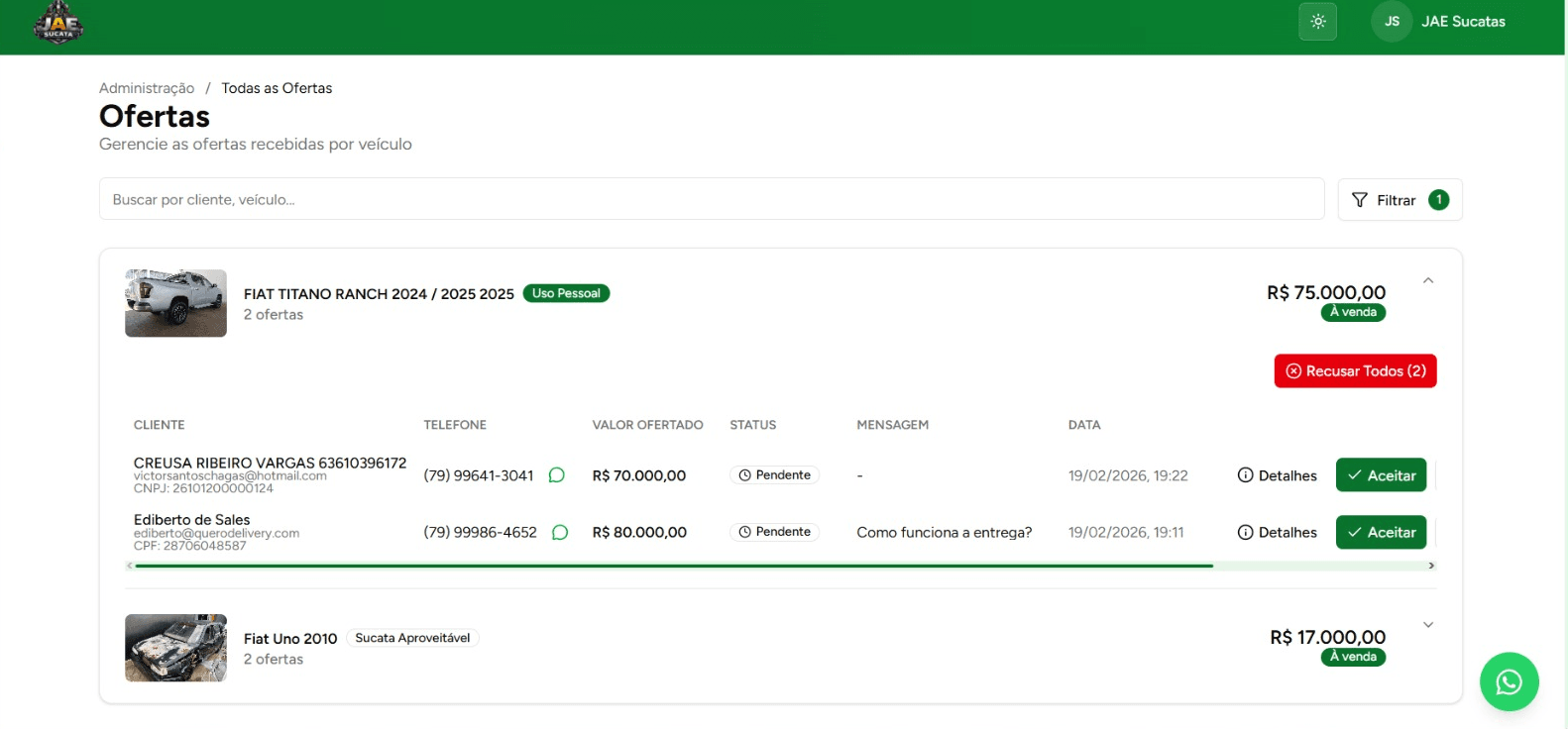Screen dimensions: 1568x729
Task: Go to the Administração breadcrumb
Action: tap(147, 88)
